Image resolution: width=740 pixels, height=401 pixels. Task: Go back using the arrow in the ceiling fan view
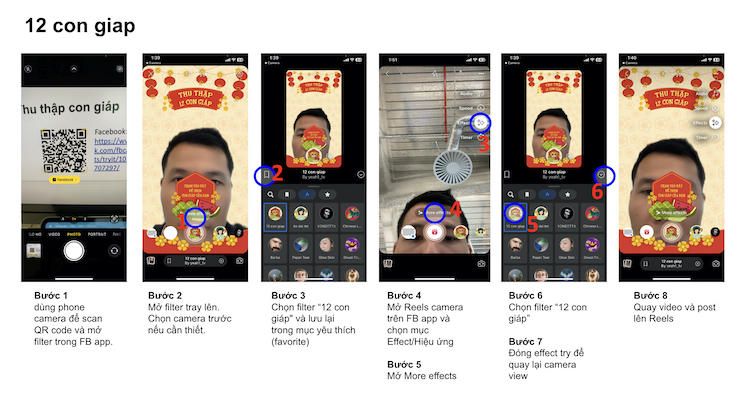coord(388,74)
